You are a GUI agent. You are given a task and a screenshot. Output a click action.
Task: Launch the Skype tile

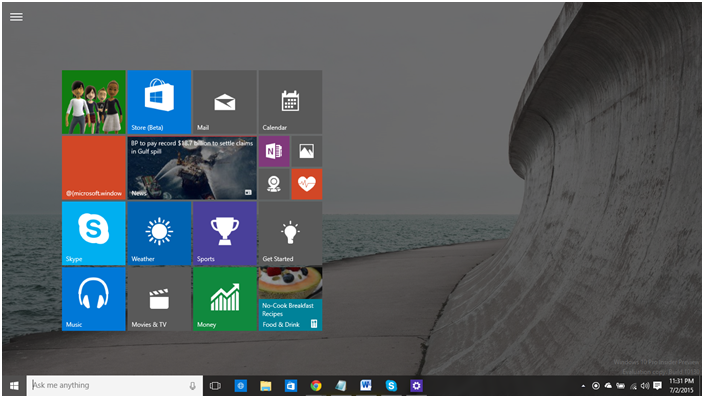(94, 233)
